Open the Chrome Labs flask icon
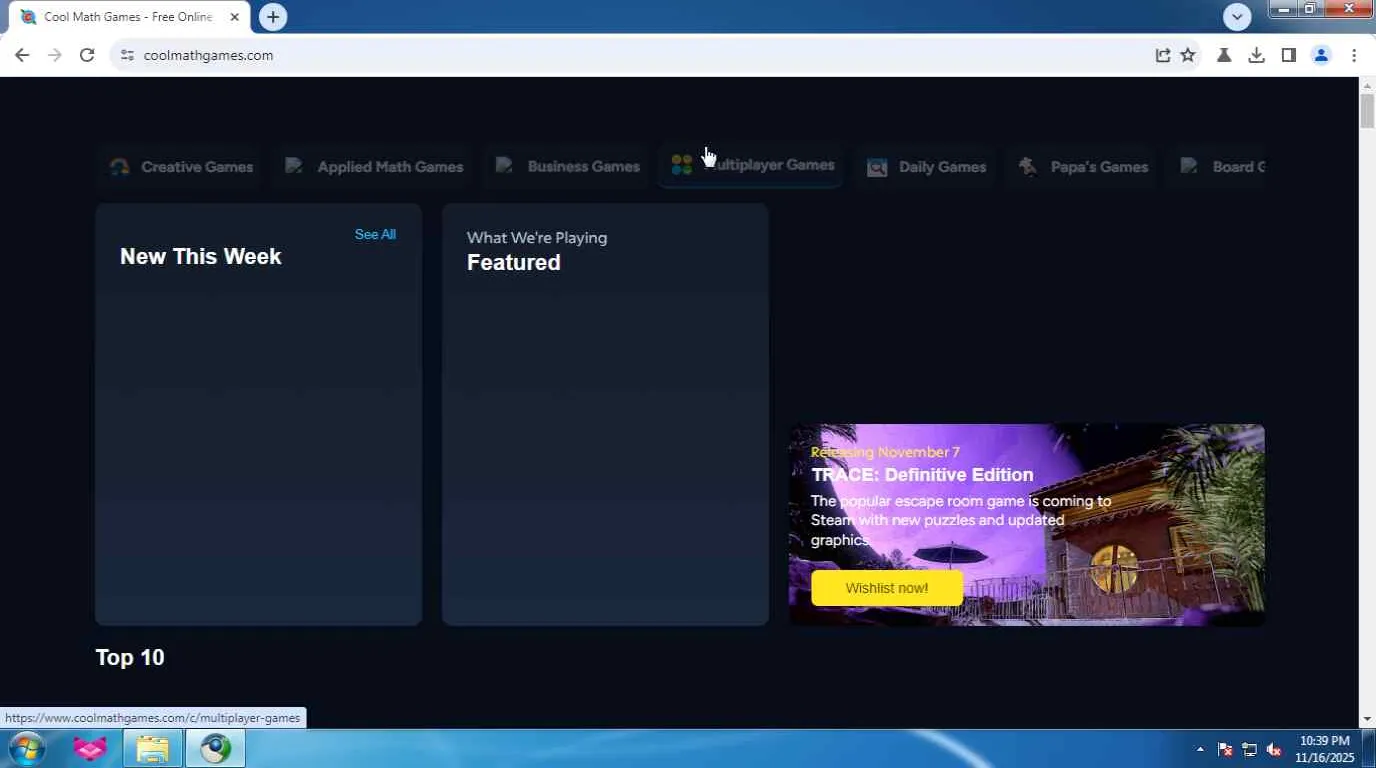This screenshot has height=768, width=1376. pyautogui.click(x=1223, y=55)
